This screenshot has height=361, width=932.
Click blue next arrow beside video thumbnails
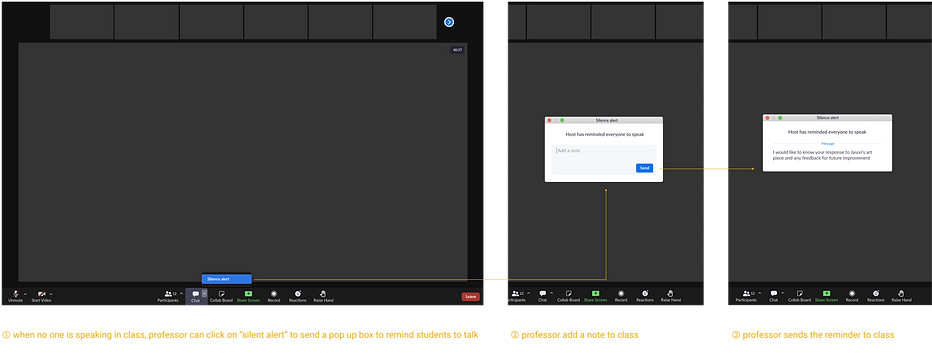click(x=449, y=22)
